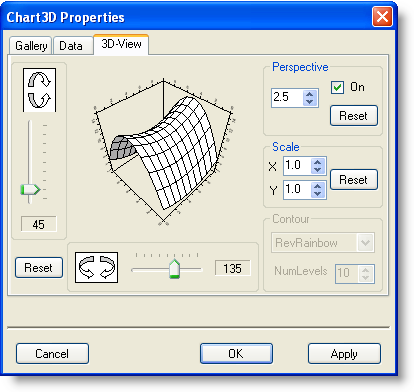Screen dimensions: 414x392
Task: Click the horizontal rotation slider thumb
Action: (x=174, y=268)
